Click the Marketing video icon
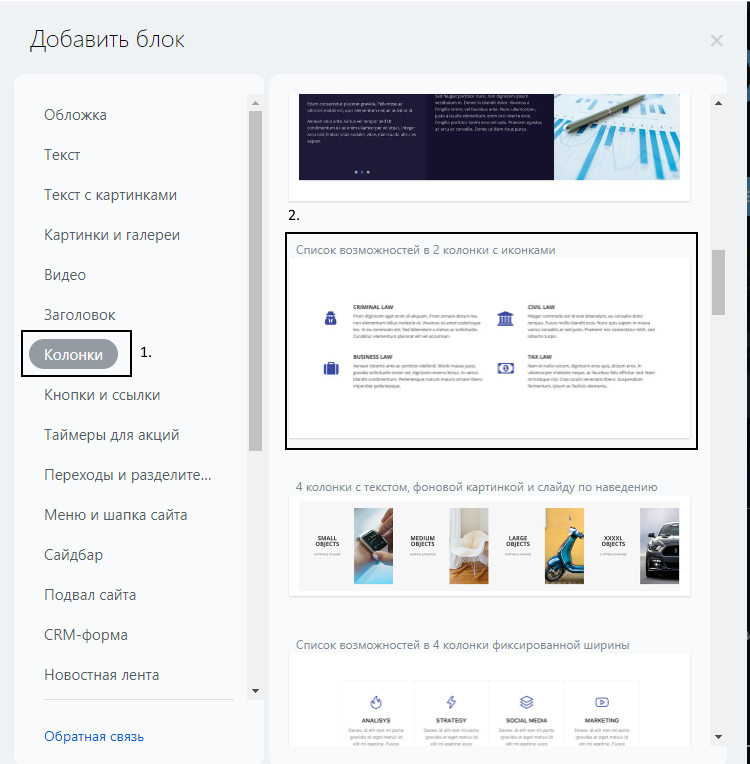Viewport: 750px width, 764px height. [x=602, y=702]
